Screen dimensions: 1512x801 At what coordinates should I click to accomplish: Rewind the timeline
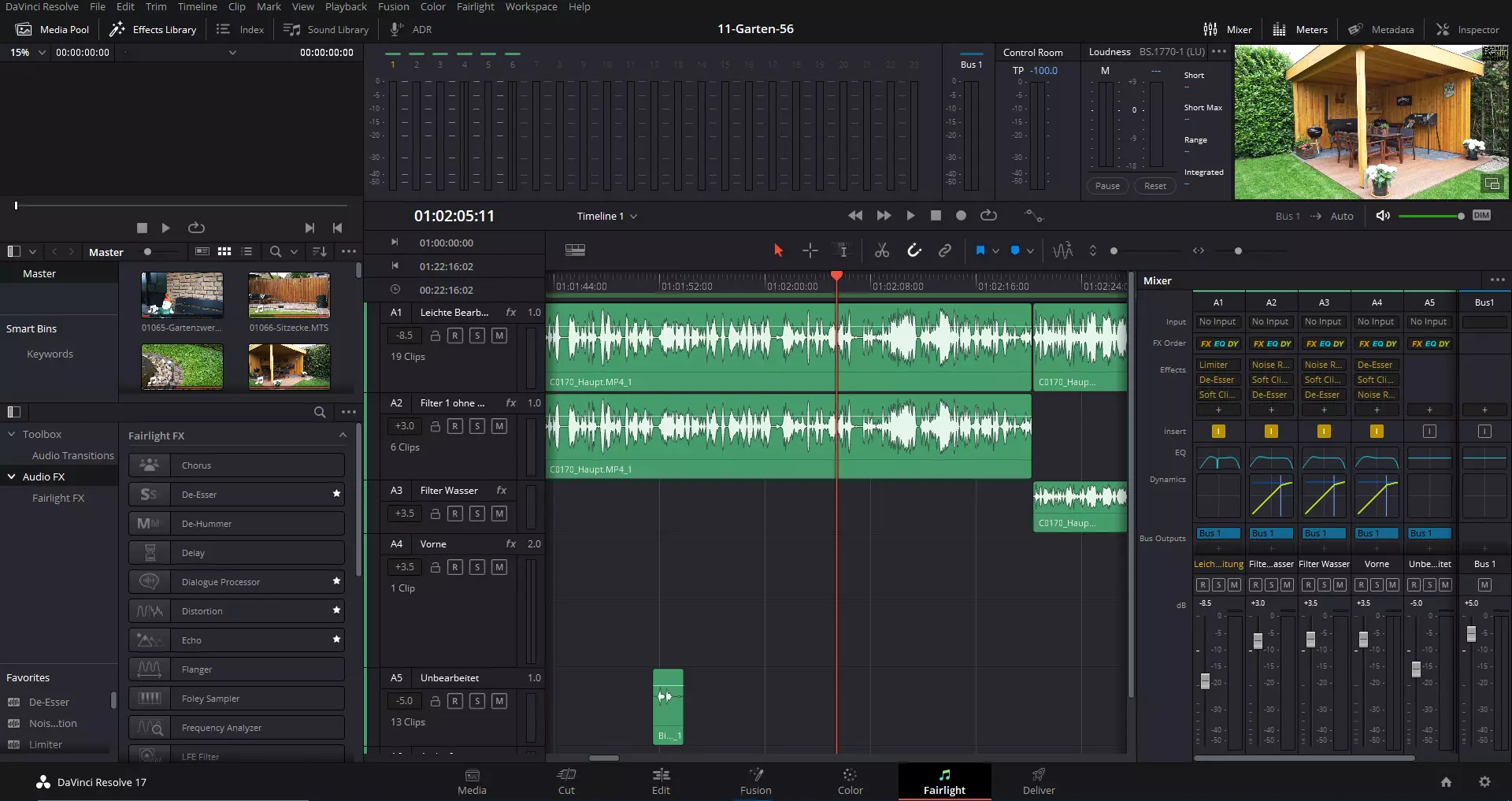[855, 216]
